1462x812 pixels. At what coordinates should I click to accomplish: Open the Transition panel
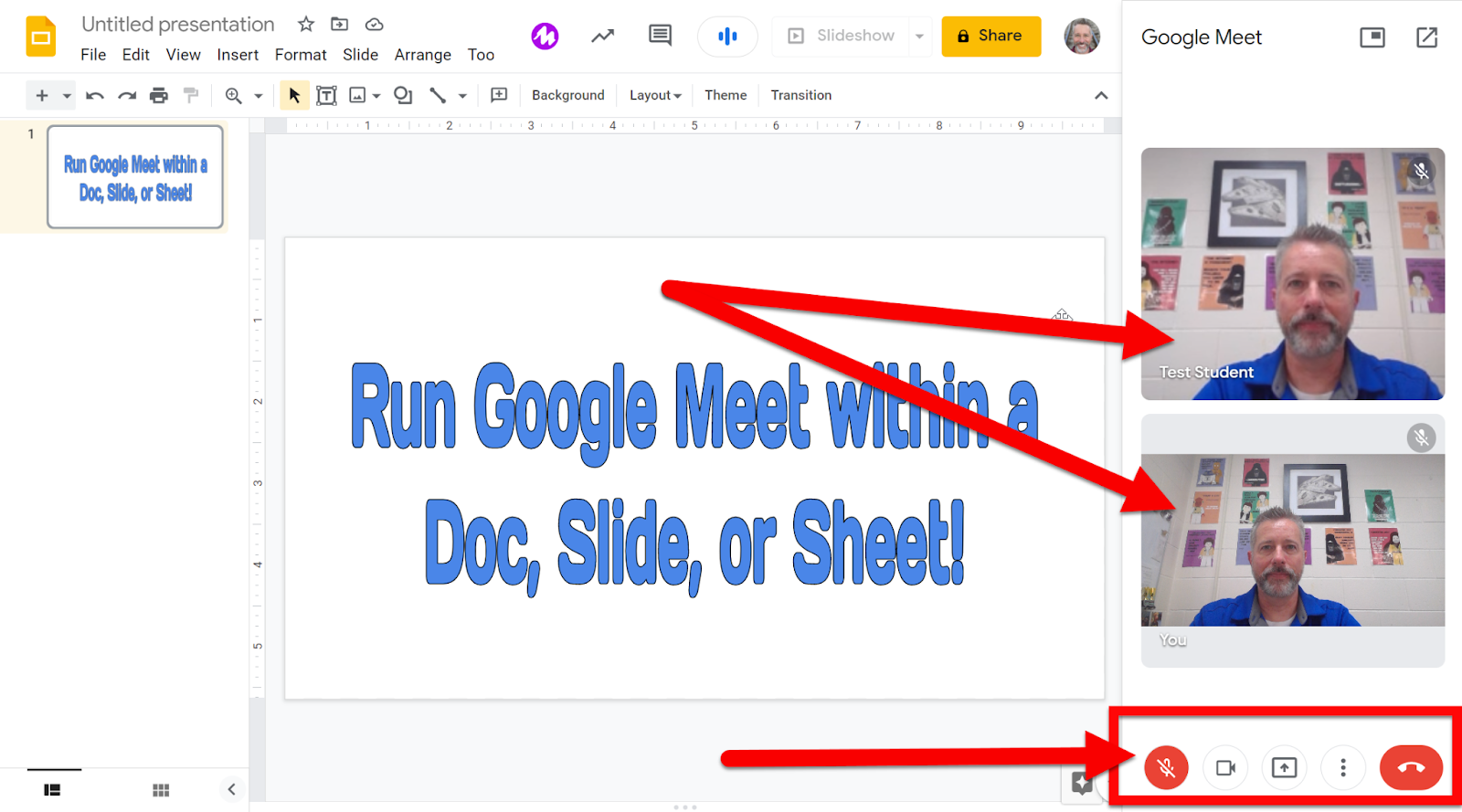coord(801,95)
